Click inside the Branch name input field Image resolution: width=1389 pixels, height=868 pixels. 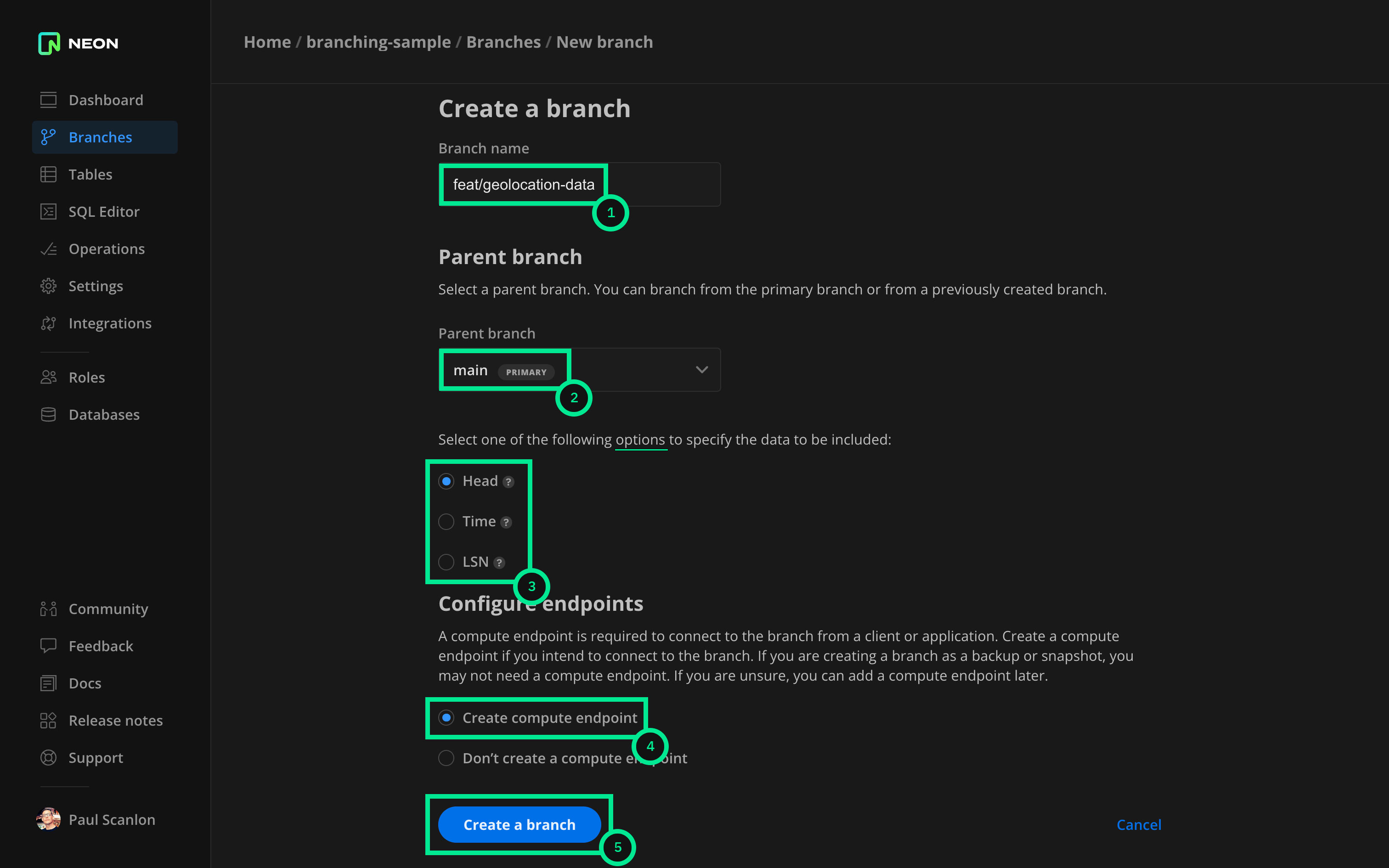580,184
